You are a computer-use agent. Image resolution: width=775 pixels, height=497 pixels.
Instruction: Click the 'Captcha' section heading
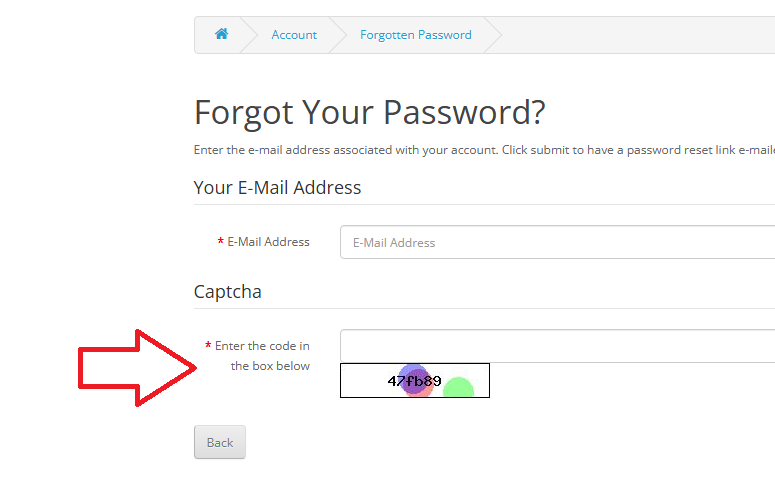coord(227,292)
